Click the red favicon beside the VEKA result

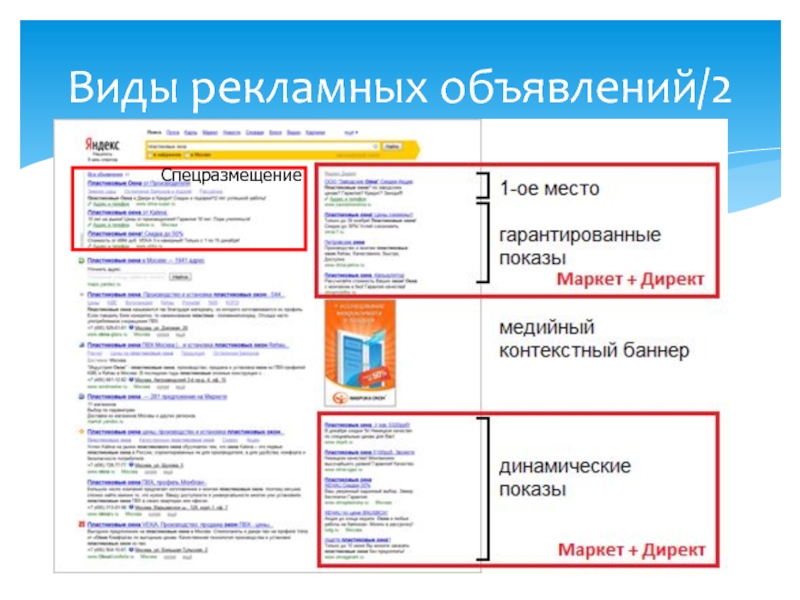[x=81, y=524]
